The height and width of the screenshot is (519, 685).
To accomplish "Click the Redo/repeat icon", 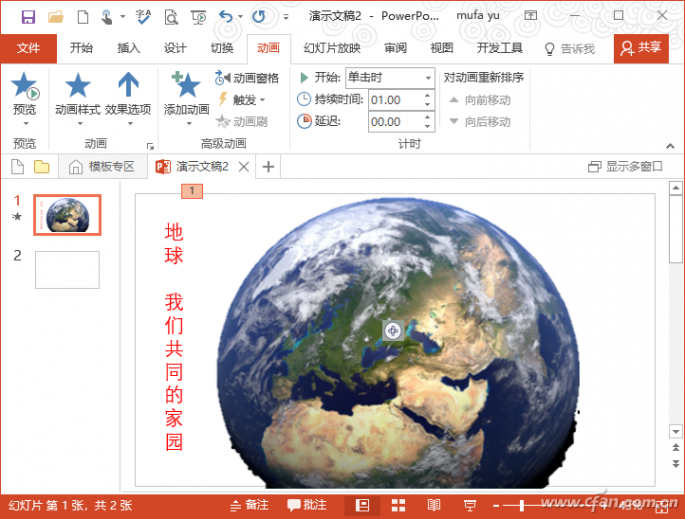I will pyautogui.click(x=259, y=17).
